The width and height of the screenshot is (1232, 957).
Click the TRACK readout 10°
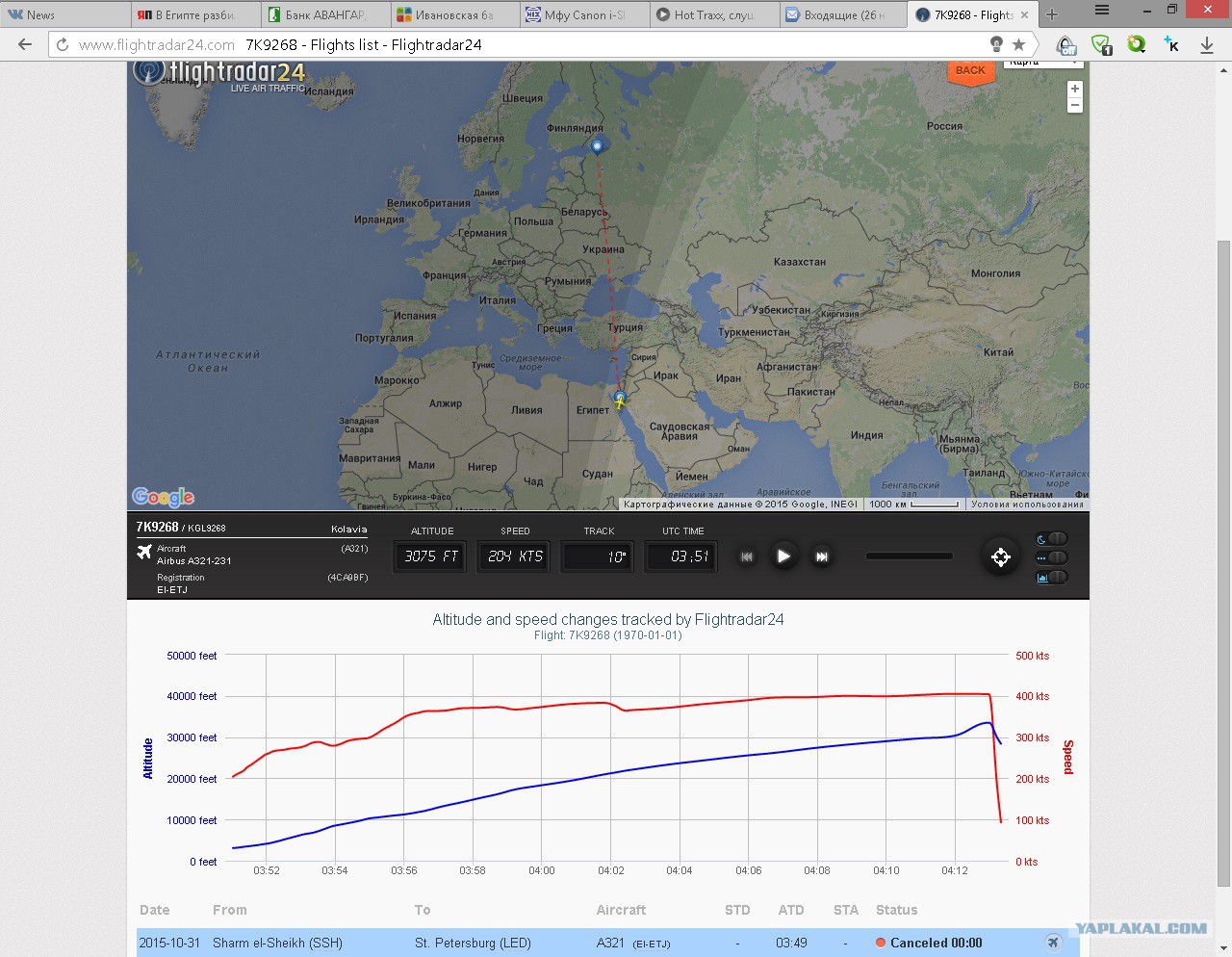[598, 556]
